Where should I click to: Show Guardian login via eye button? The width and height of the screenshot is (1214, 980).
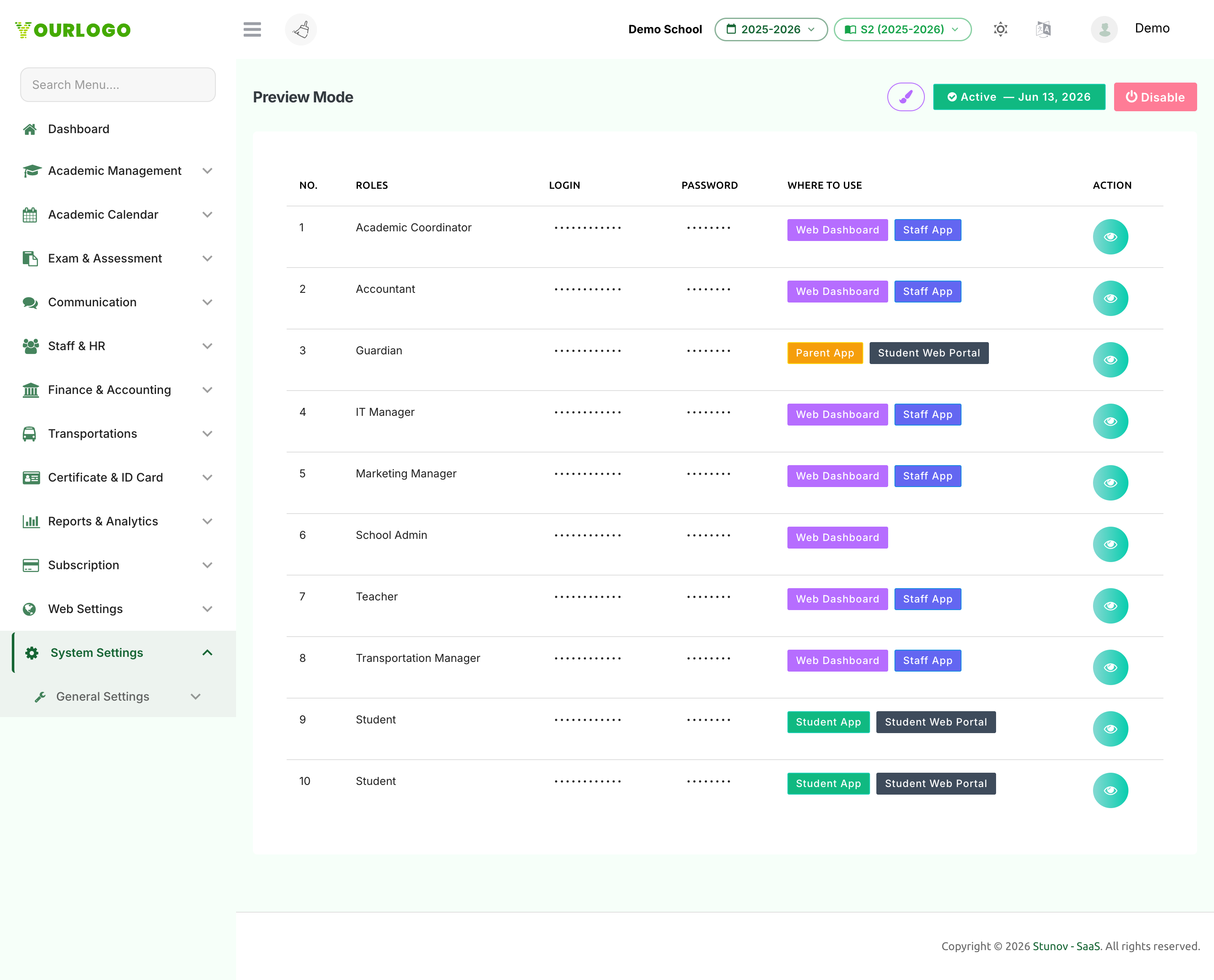(1110, 360)
